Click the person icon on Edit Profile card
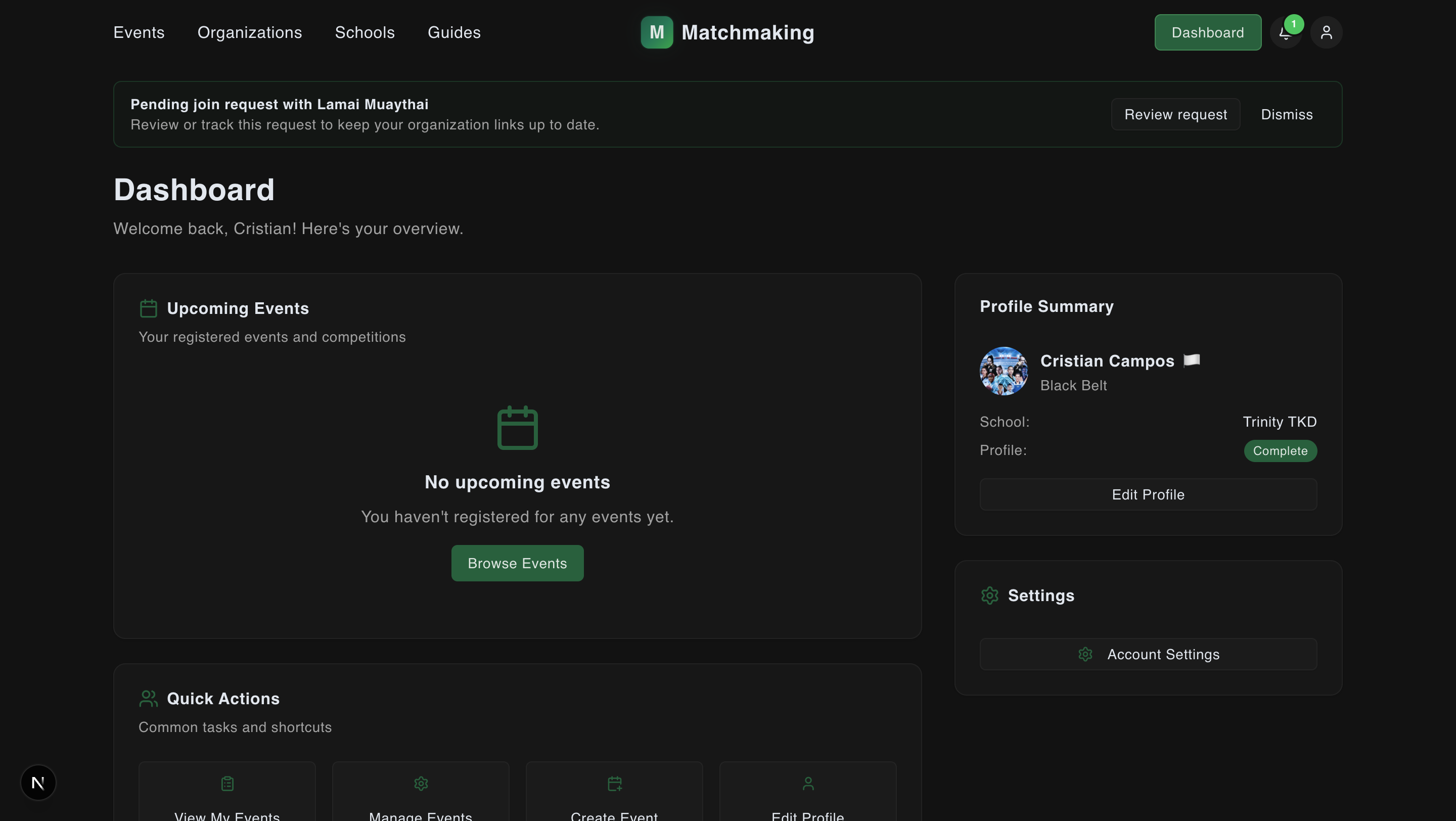 [808, 784]
